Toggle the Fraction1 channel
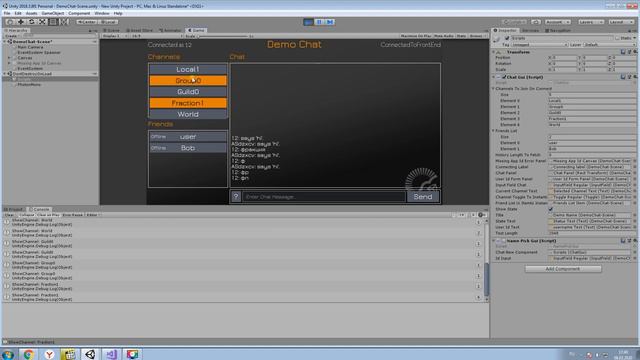Image resolution: width=640 pixels, height=360 pixels. [188, 103]
